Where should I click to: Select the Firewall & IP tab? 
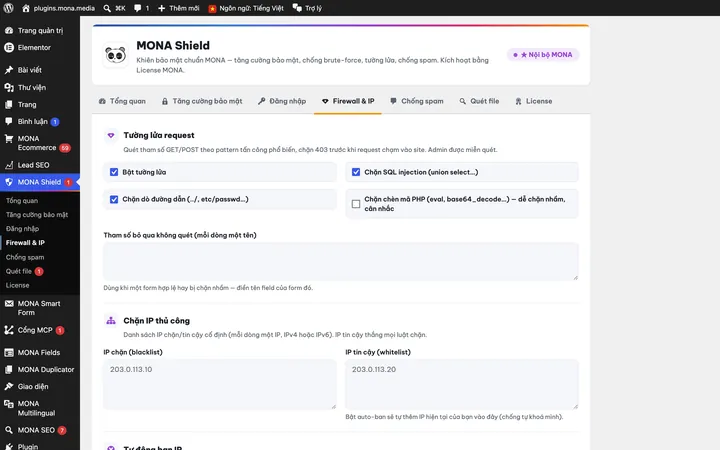(x=348, y=101)
